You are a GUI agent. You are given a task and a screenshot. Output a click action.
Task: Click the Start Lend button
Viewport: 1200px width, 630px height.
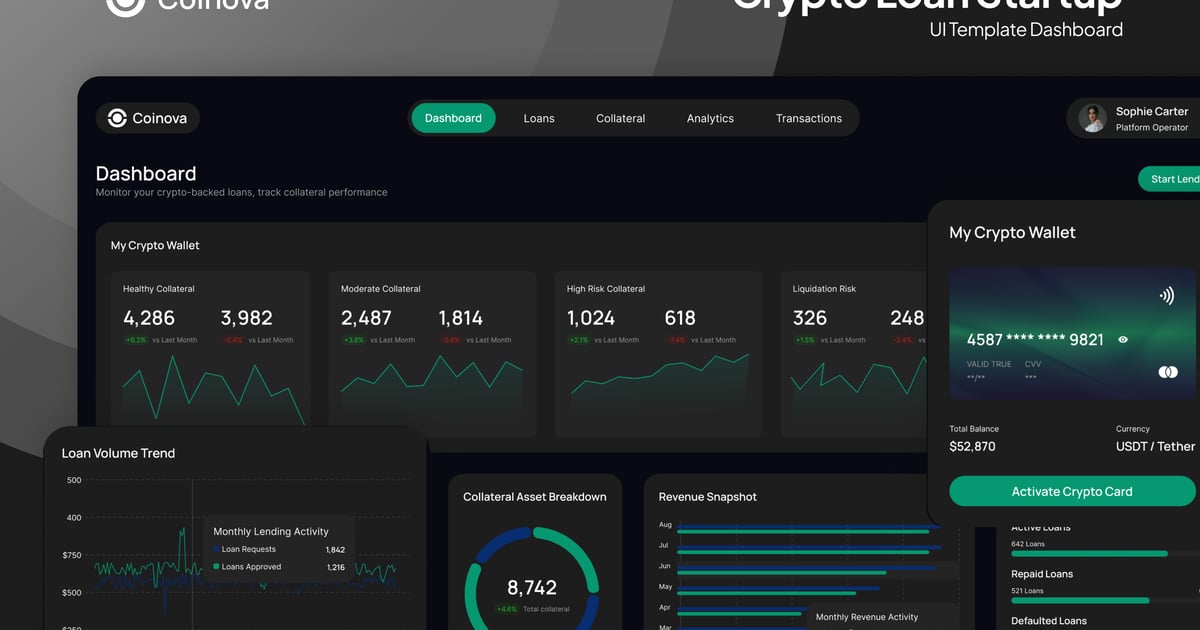(x=1172, y=179)
